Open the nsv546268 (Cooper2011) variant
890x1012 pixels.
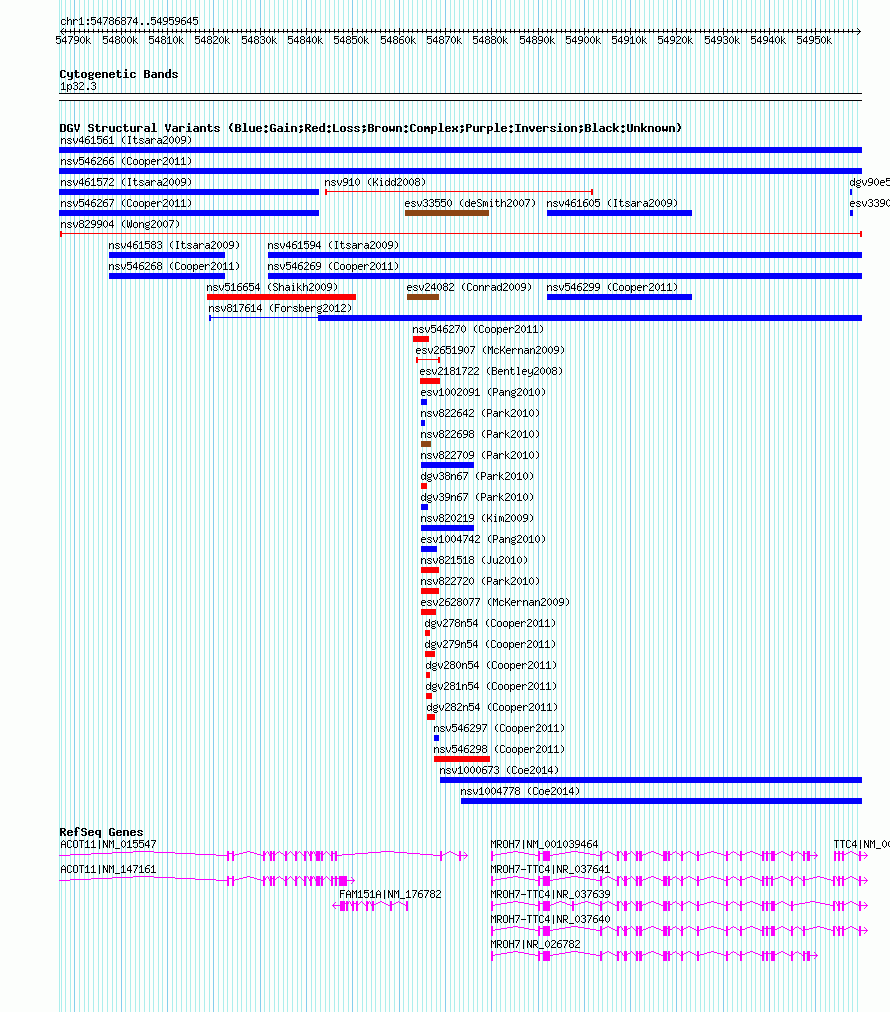point(174,266)
